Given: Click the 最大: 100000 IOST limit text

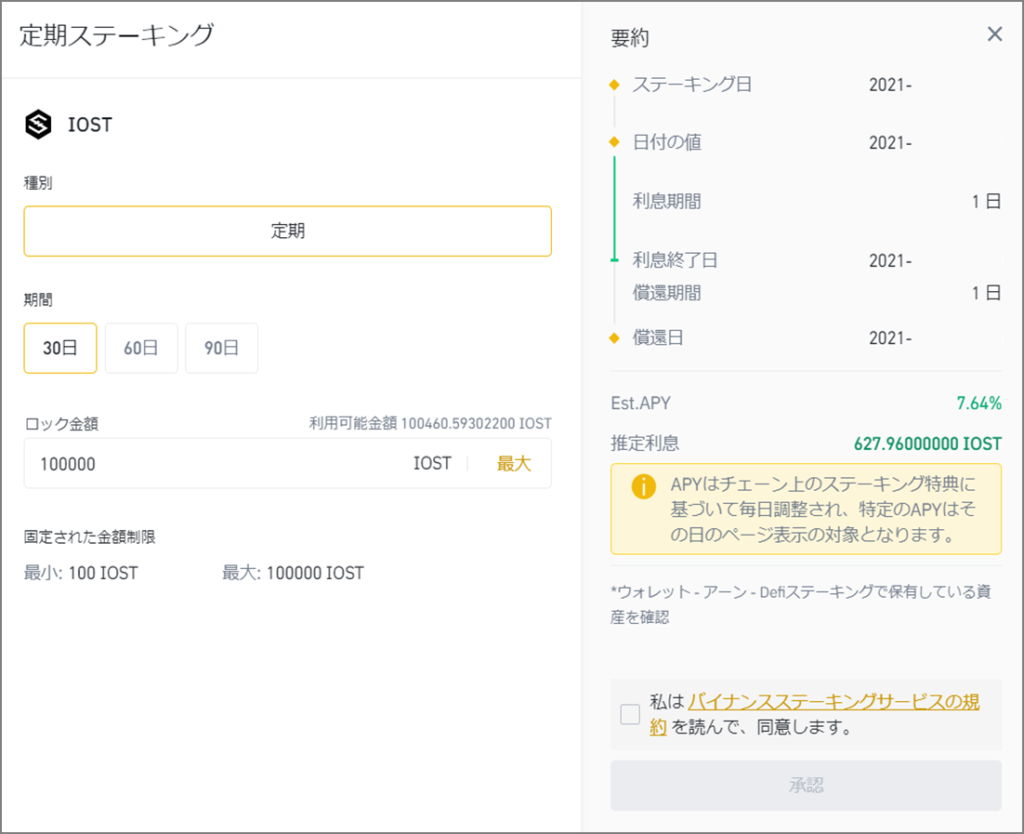Looking at the screenshot, I should (293, 573).
